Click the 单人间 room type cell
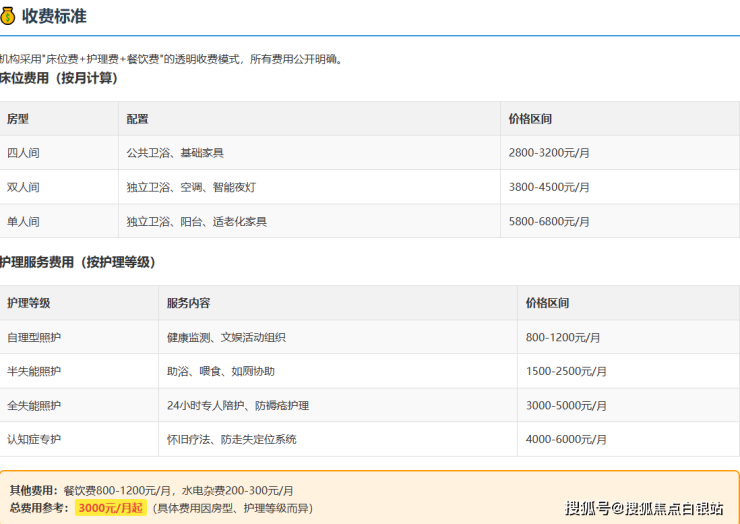740x524 pixels. (x=23, y=221)
